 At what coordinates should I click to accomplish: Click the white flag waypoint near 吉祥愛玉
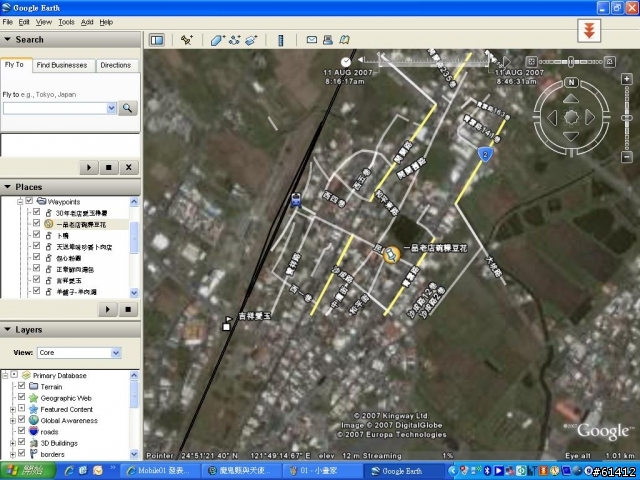[x=227, y=323]
